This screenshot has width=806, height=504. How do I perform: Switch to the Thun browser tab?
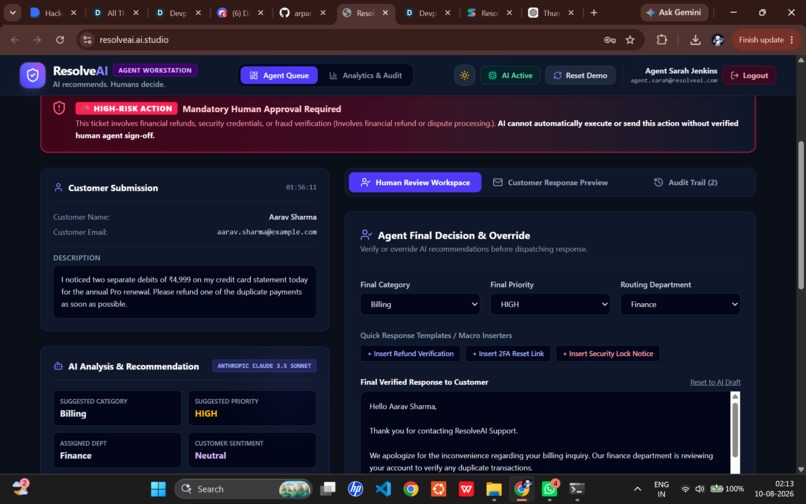(x=551, y=13)
